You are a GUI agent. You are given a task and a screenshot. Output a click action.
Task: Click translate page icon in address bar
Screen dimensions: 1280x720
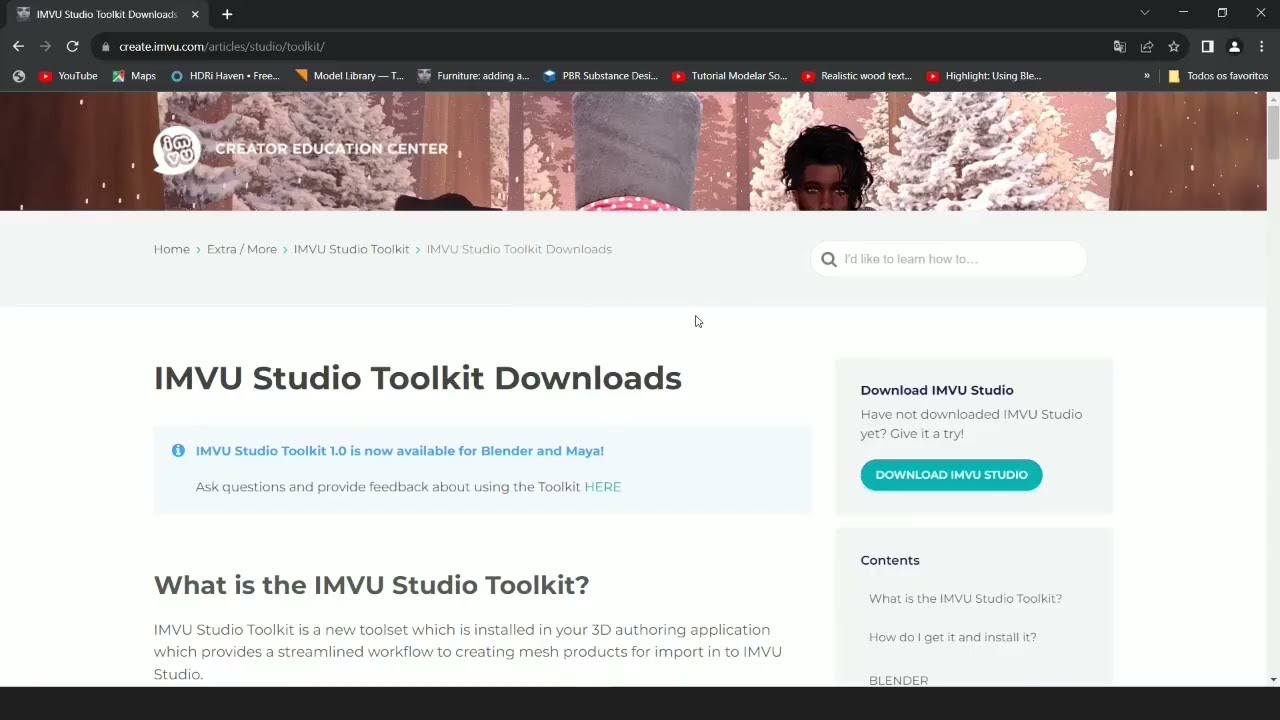pos(1120,46)
